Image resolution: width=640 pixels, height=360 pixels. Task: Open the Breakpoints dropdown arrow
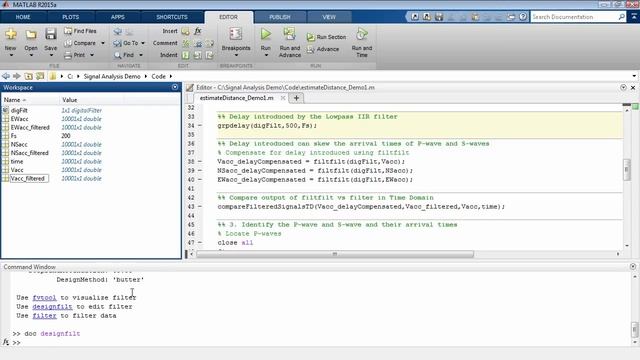236,56
